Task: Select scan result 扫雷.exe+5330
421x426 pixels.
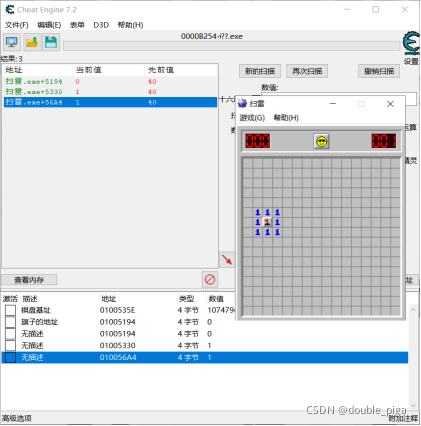Action: (x=110, y=92)
